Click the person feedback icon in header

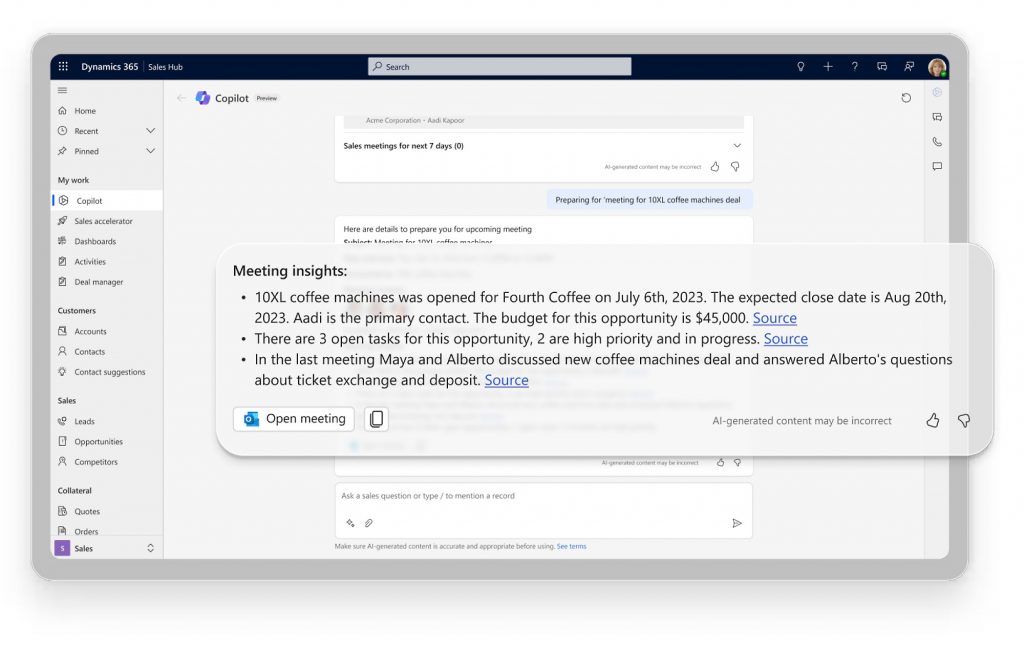coord(908,66)
